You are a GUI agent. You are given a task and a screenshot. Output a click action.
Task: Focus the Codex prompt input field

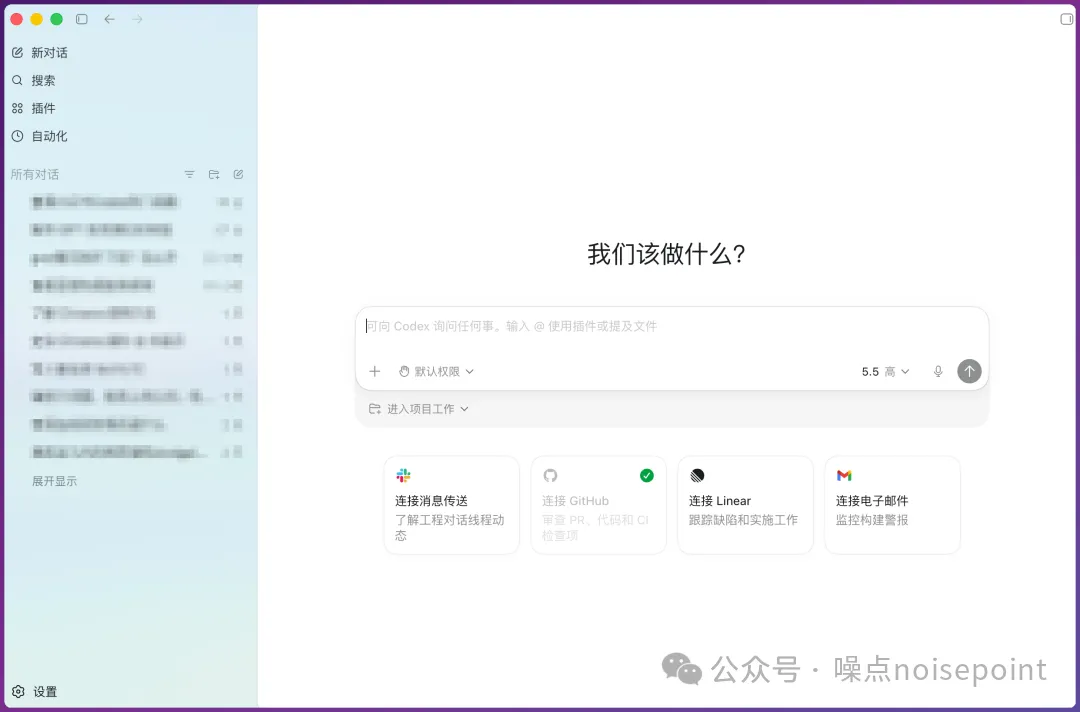[672, 326]
